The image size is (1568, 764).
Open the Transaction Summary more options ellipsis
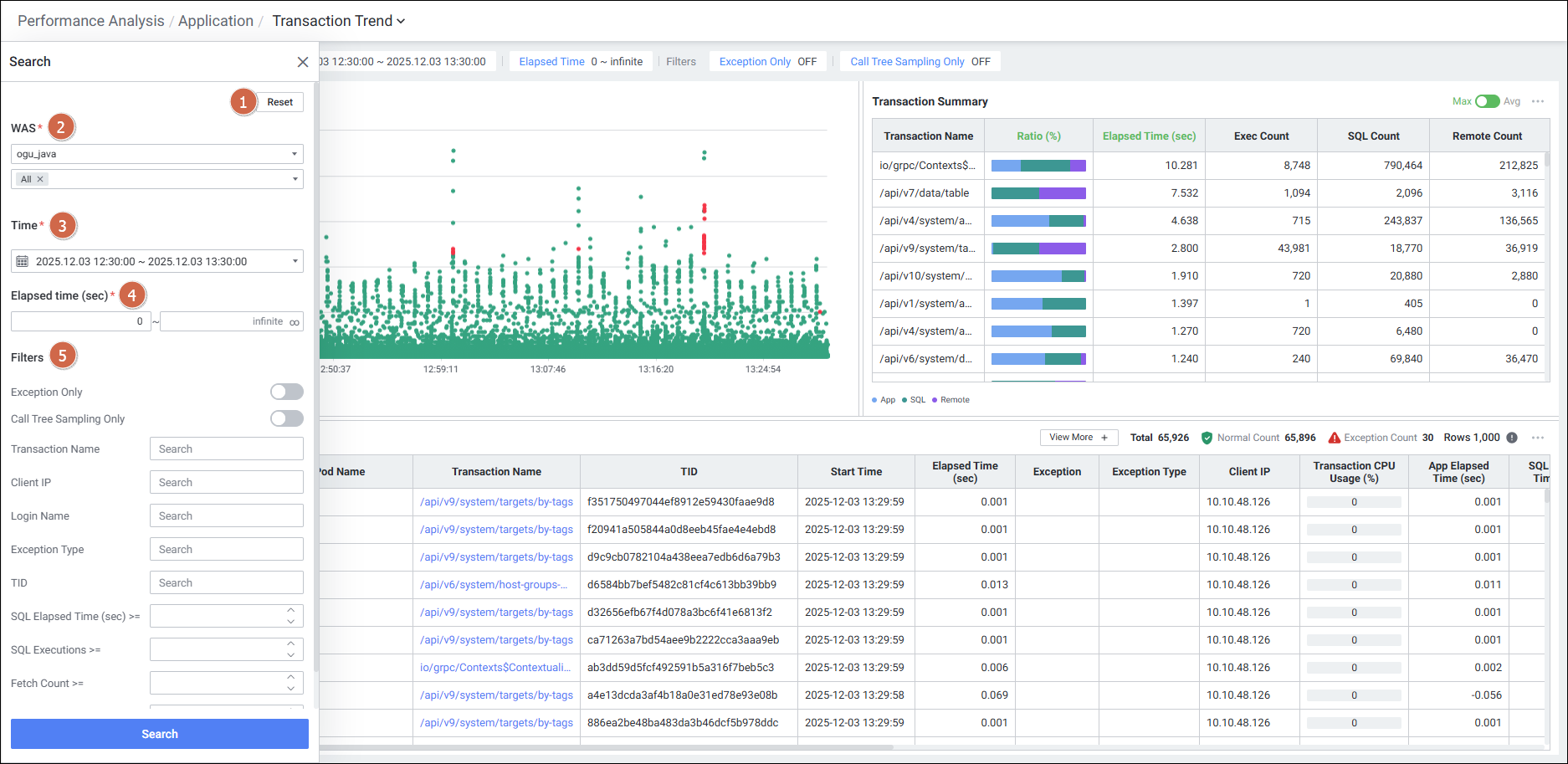click(x=1538, y=101)
